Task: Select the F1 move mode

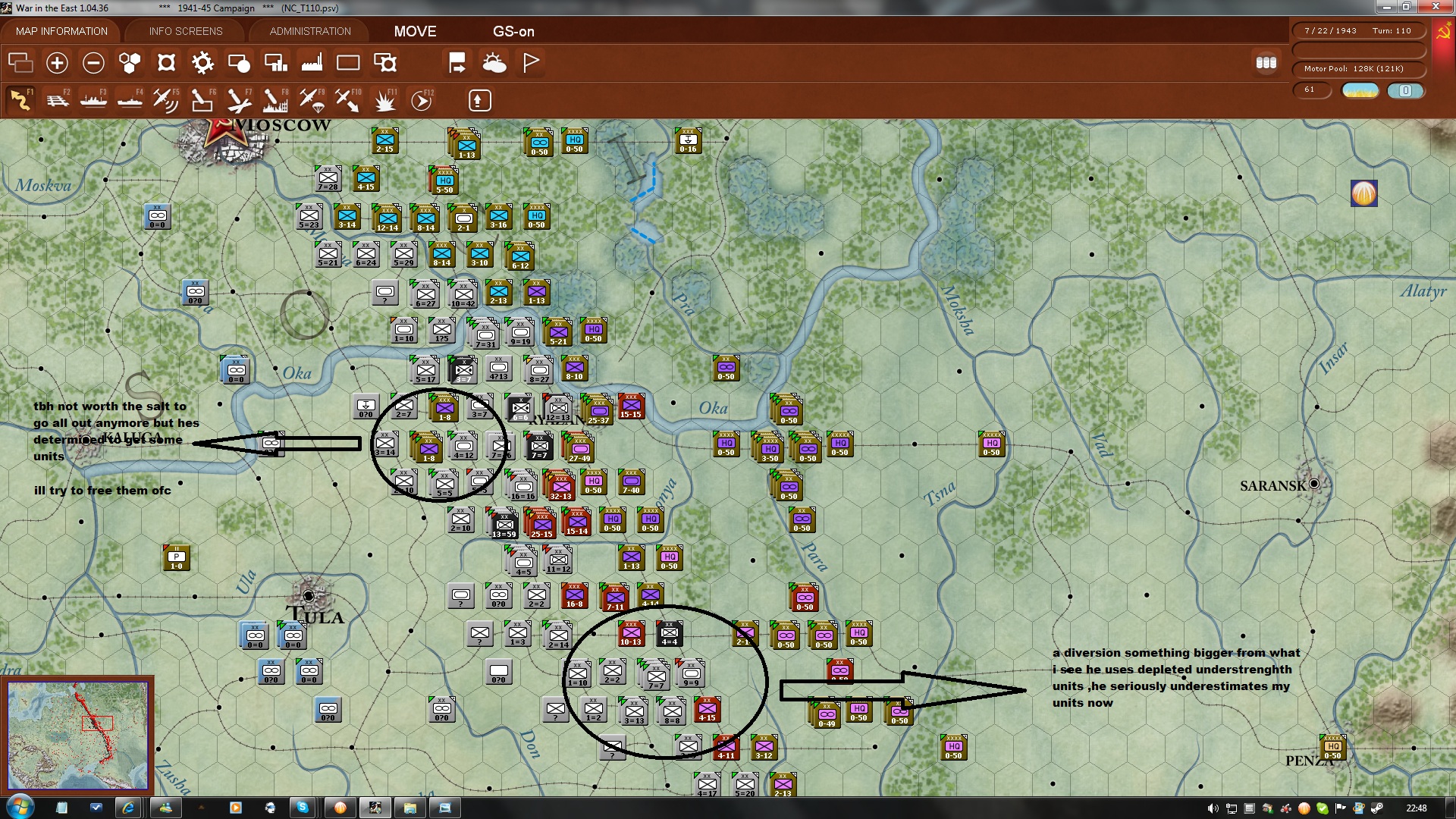Action: (20, 100)
